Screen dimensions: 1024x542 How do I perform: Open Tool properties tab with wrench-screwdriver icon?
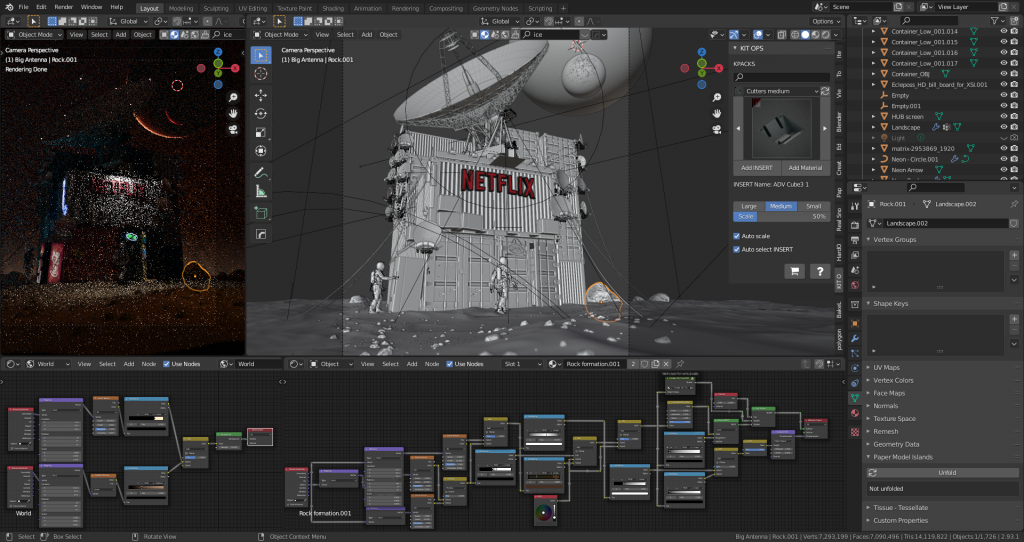click(855, 206)
